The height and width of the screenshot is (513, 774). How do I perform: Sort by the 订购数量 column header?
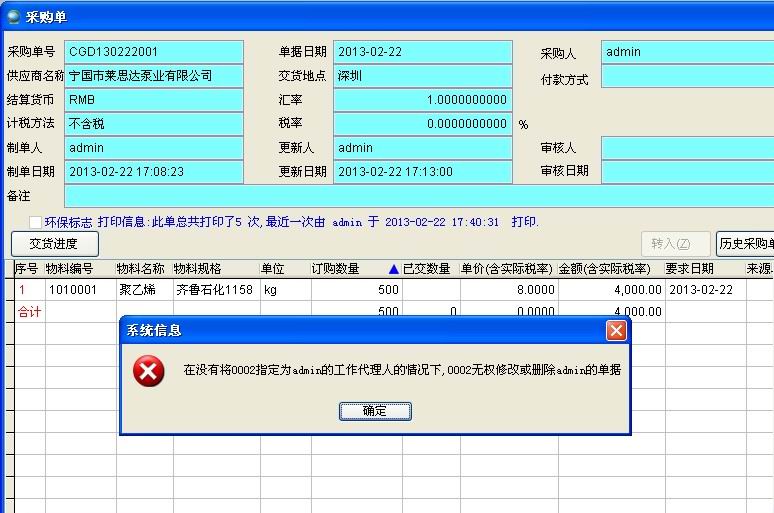[335, 269]
